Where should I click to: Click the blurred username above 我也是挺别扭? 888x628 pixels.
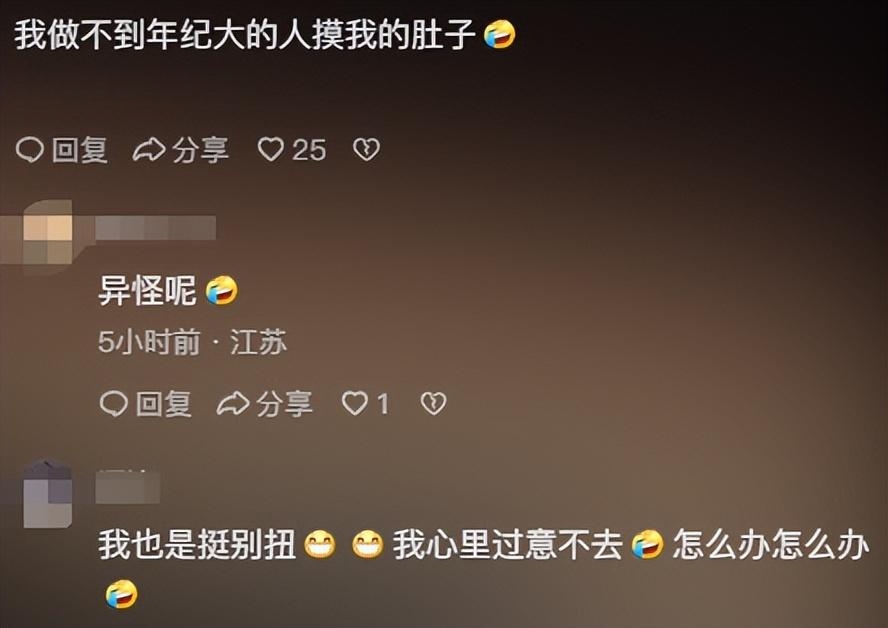pyautogui.click(x=127, y=487)
